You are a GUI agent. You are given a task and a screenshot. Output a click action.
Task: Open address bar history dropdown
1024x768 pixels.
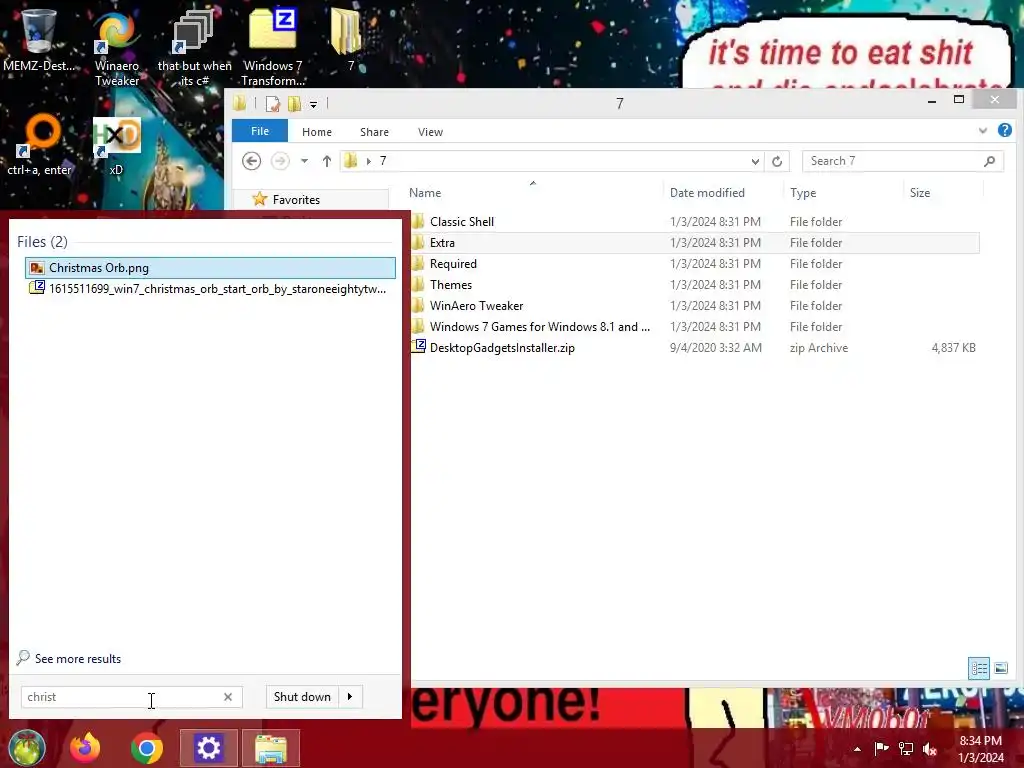click(x=755, y=161)
